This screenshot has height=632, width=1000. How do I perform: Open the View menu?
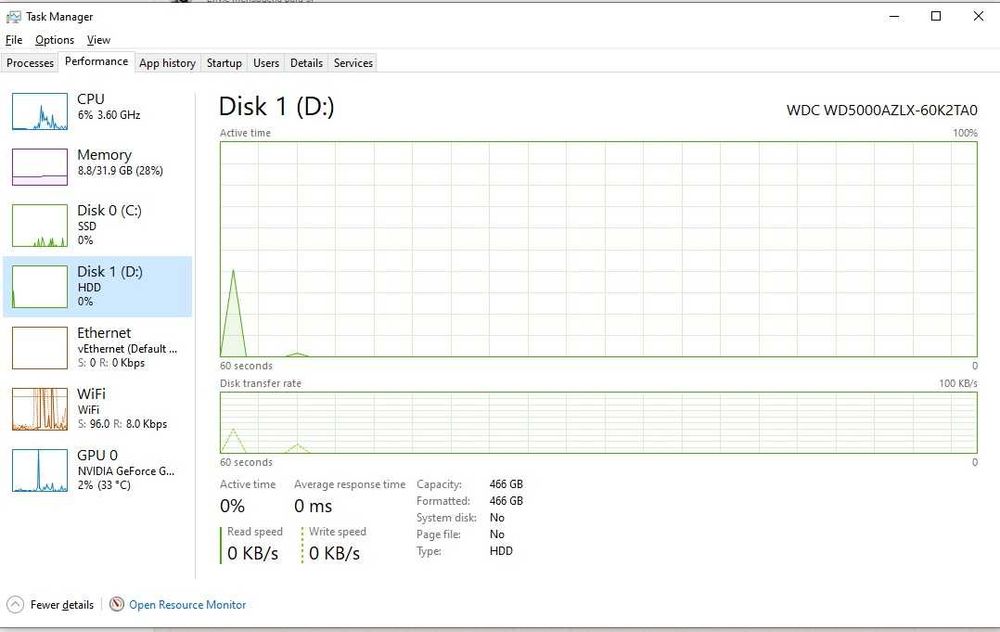98,40
